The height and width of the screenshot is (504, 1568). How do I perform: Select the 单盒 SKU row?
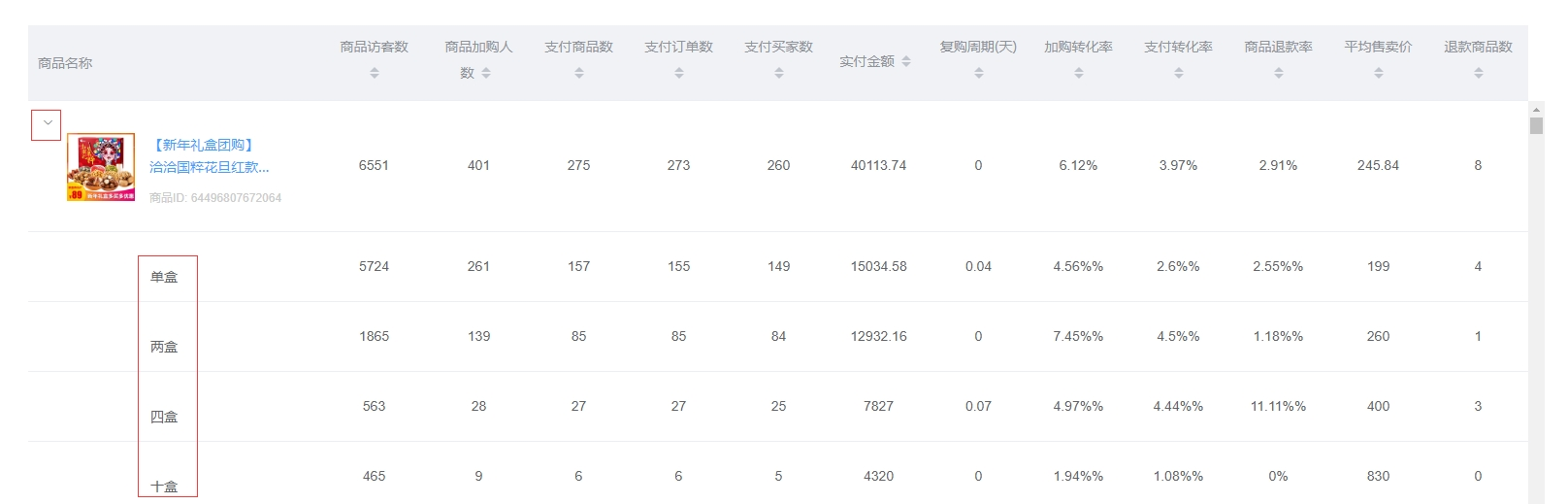pos(164,277)
